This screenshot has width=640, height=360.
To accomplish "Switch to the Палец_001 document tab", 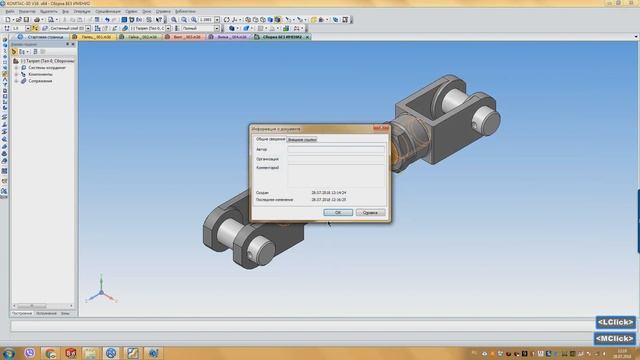I will coord(93,37).
